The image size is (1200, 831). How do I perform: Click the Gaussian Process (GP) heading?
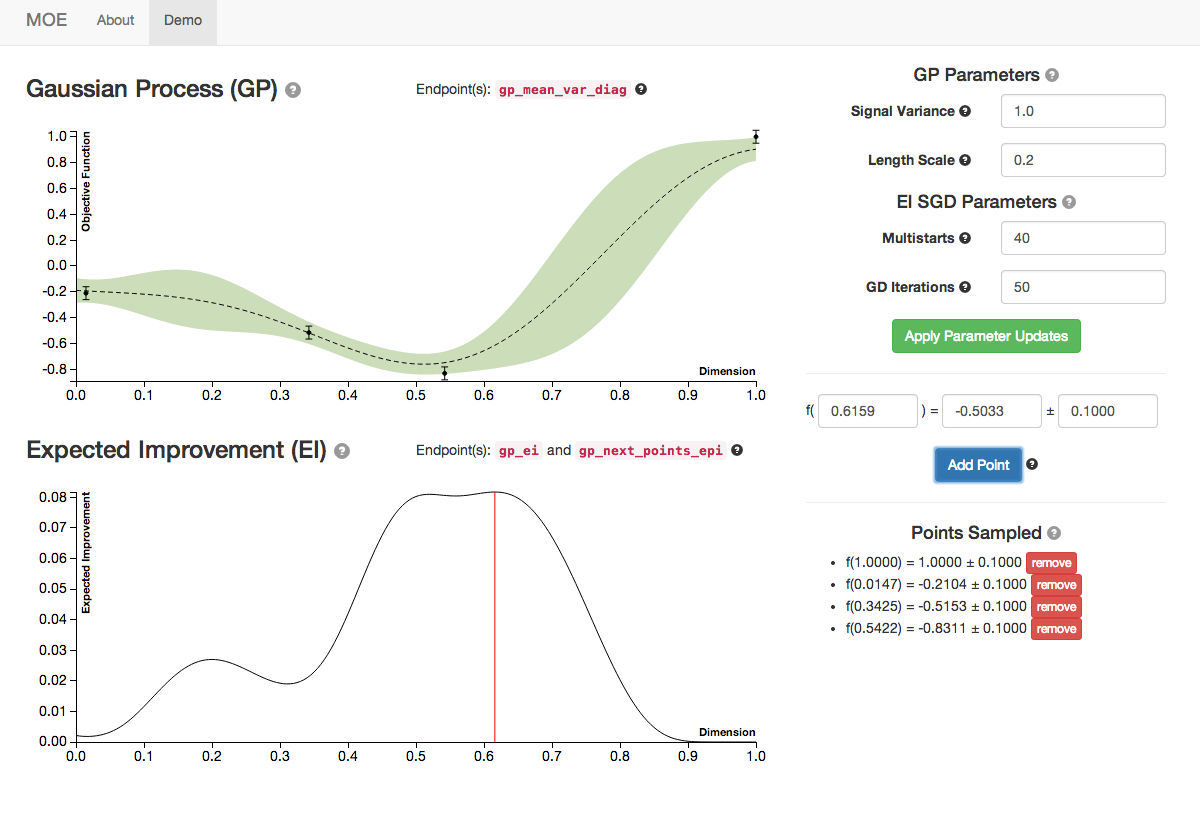click(x=152, y=89)
